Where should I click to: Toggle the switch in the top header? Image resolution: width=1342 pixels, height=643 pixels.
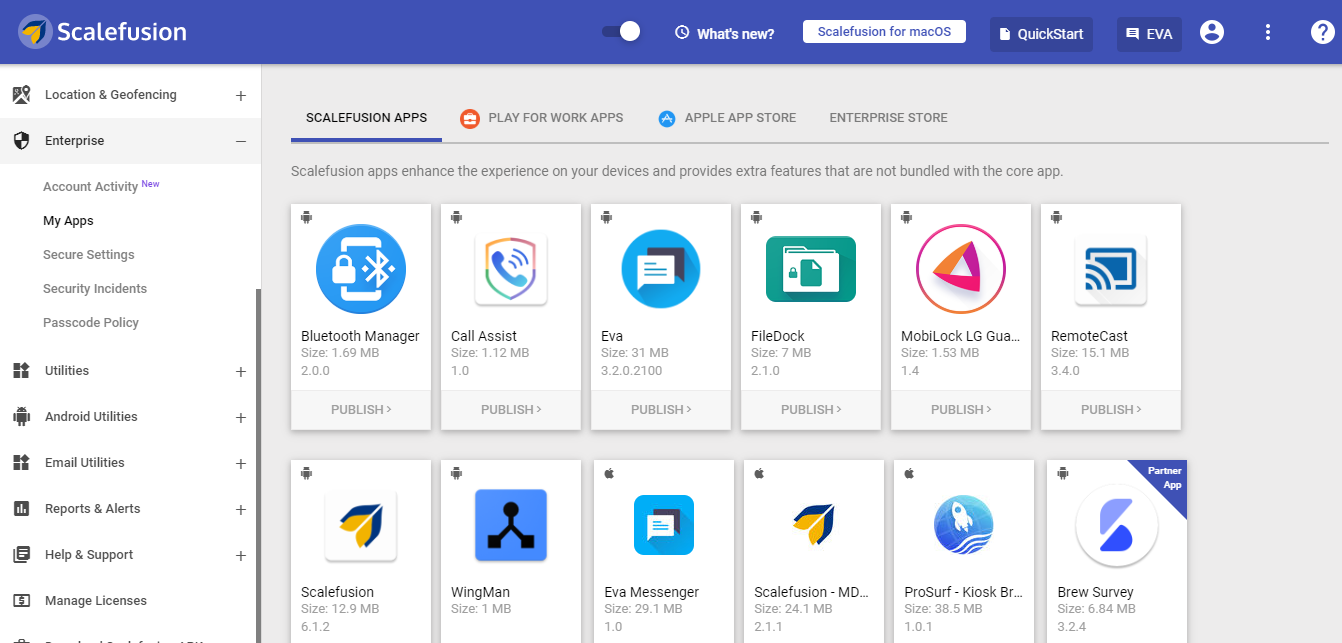(621, 32)
